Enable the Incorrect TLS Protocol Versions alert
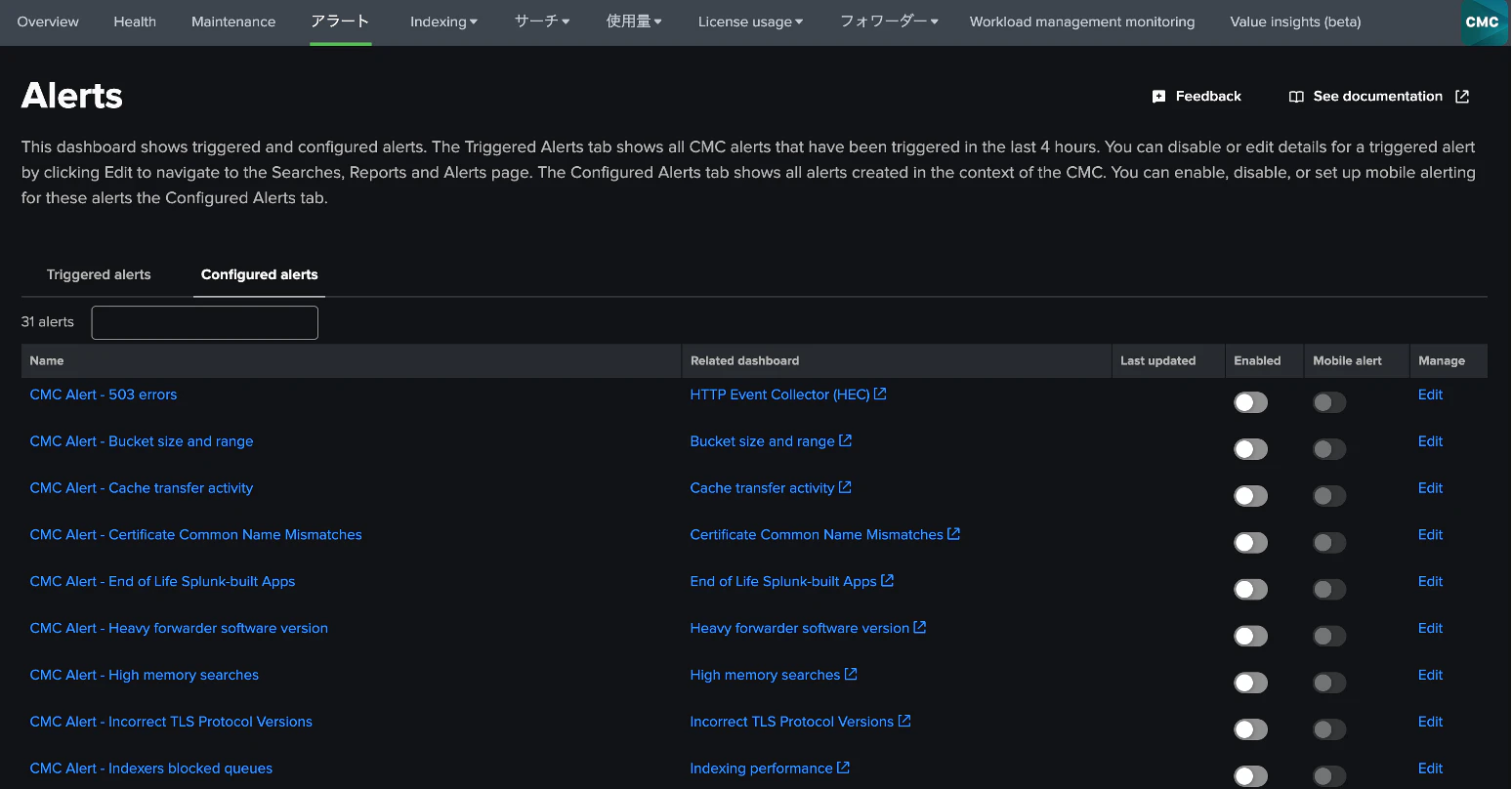Screen dimensions: 1512x789 tap(1250, 729)
